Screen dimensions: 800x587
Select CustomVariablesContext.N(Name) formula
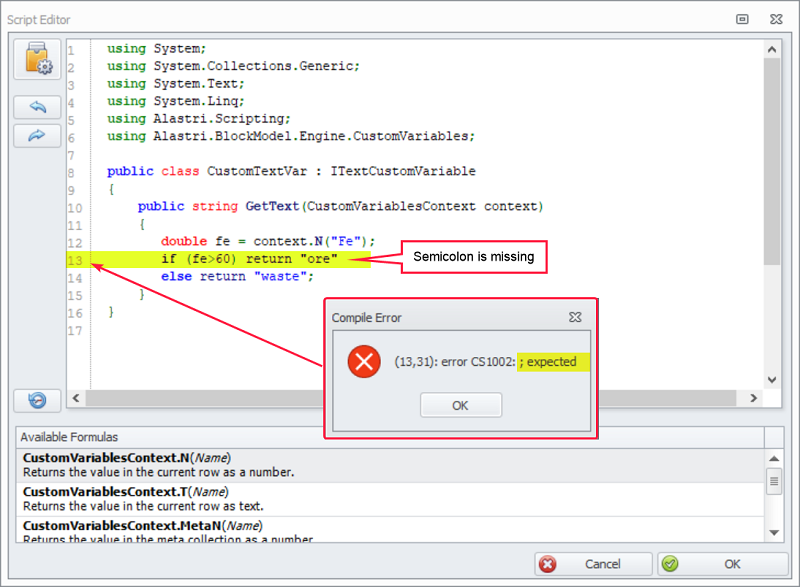point(390,465)
